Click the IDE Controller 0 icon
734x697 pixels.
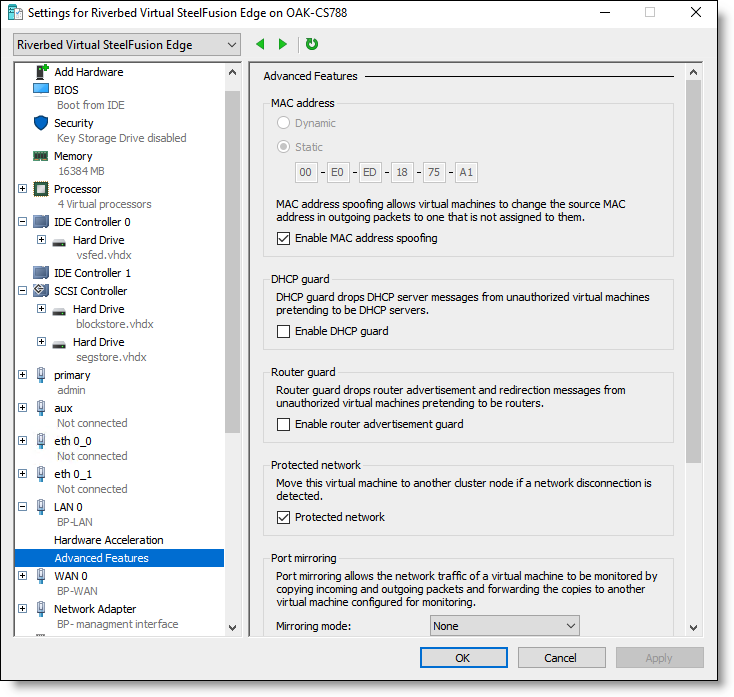(x=41, y=221)
